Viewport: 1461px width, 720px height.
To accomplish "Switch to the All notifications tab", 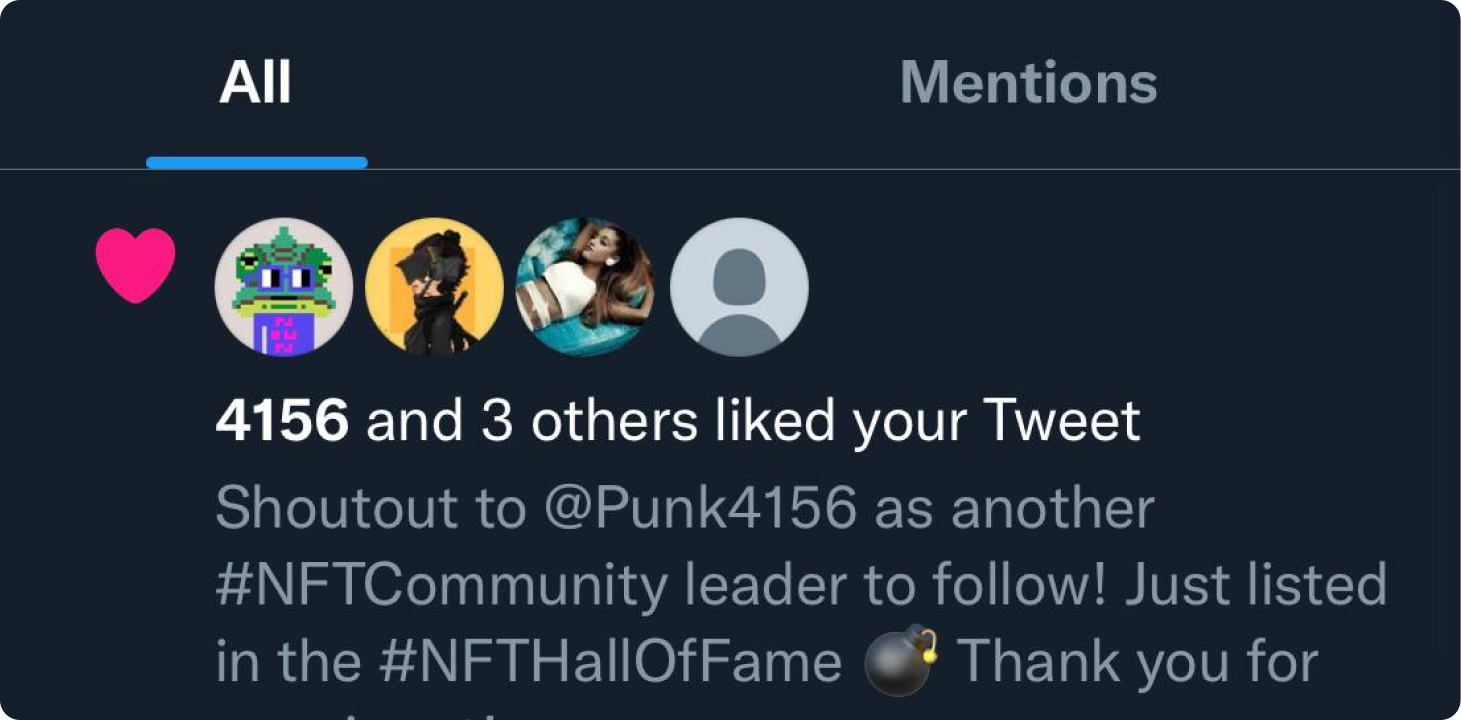I will (256, 83).
